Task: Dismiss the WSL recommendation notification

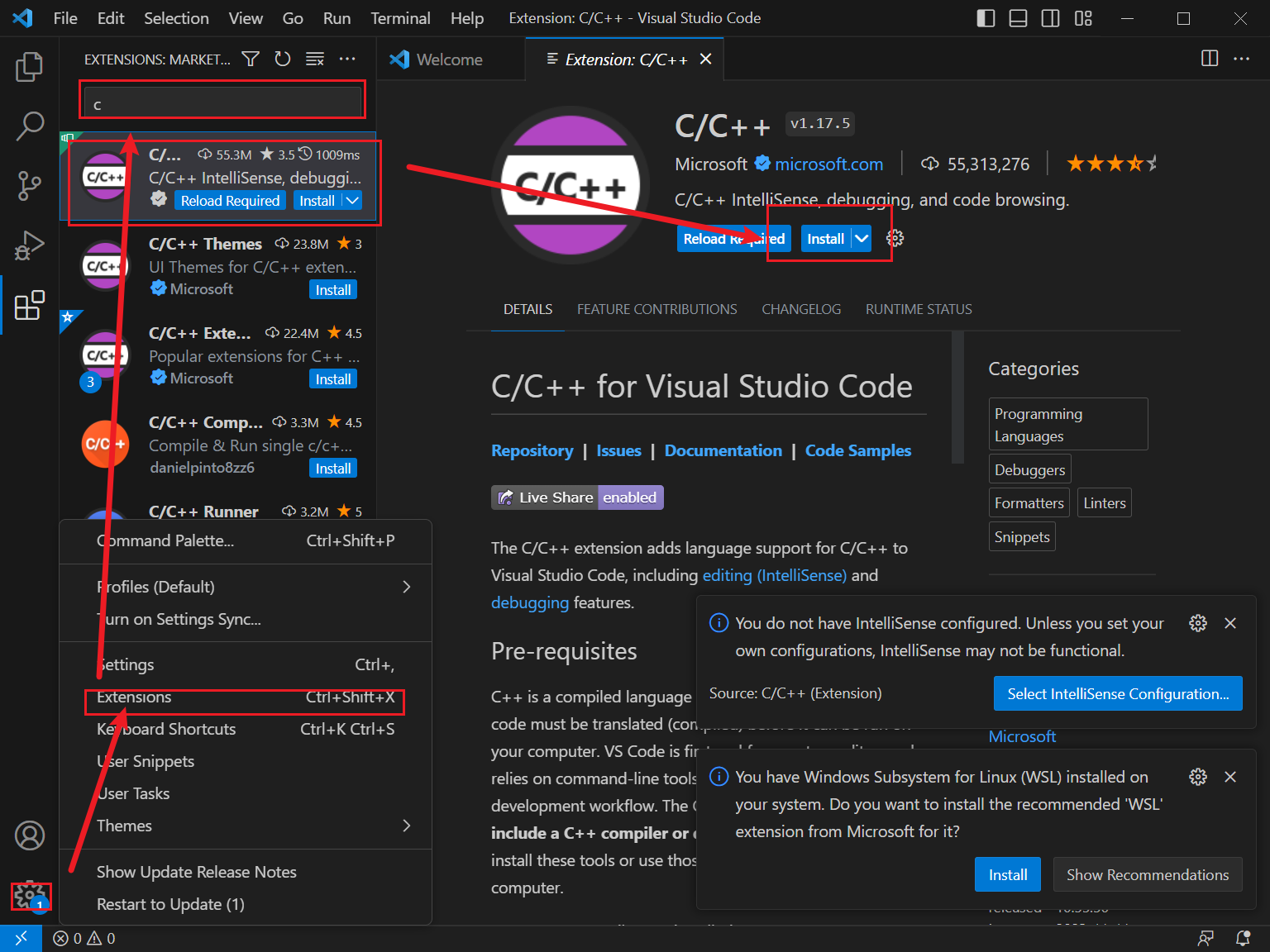Action: (1230, 777)
